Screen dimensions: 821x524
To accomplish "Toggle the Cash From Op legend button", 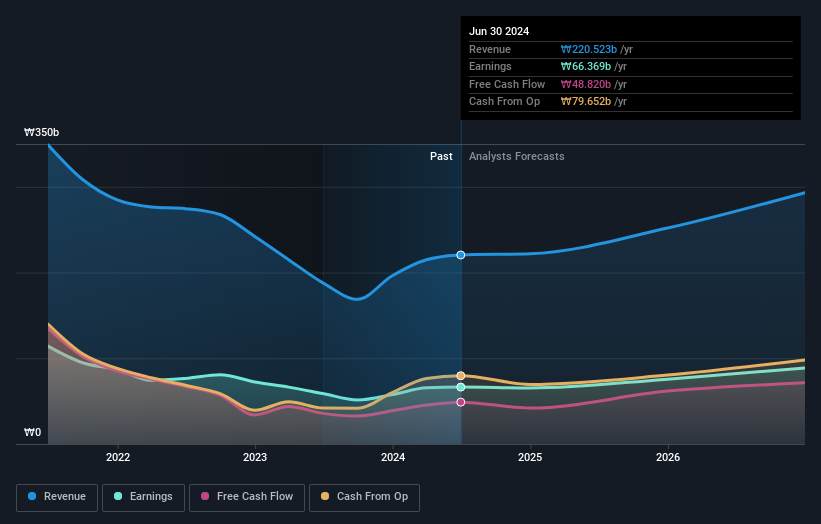I will point(364,497).
